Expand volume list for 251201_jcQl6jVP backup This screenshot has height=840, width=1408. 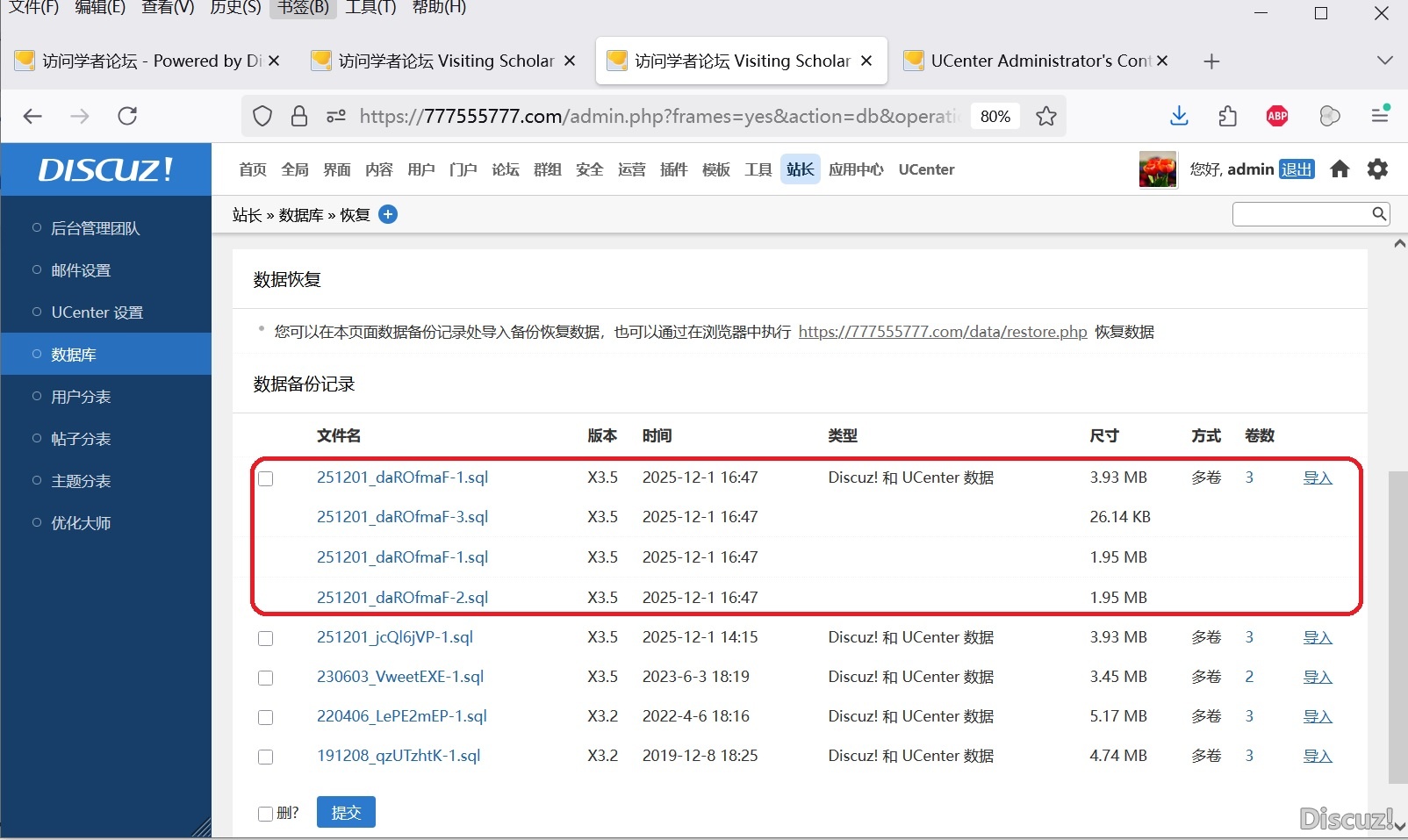pos(1249,637)
